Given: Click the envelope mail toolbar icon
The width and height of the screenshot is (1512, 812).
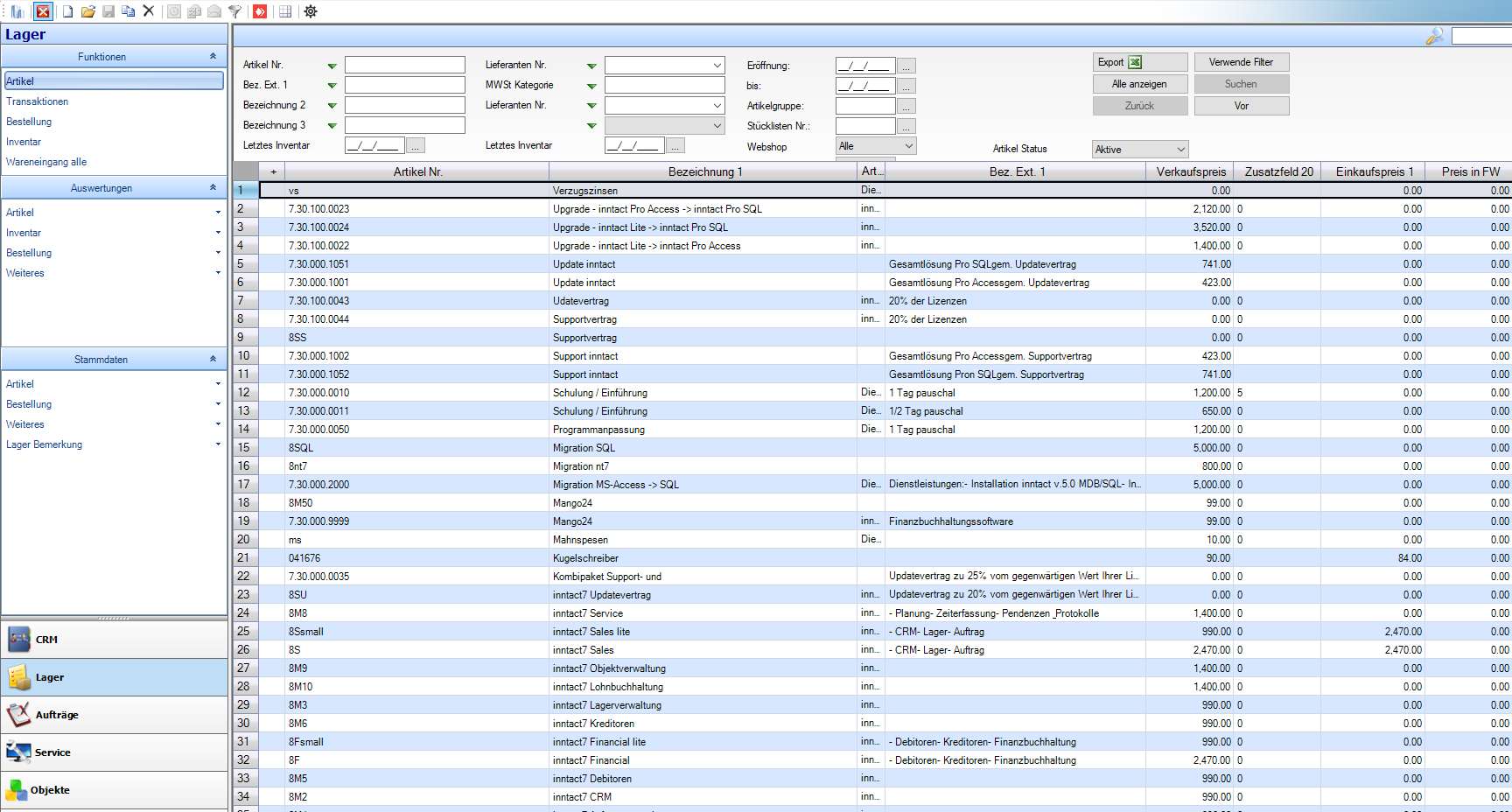Looking at the screenshot, I should (214, 11).
